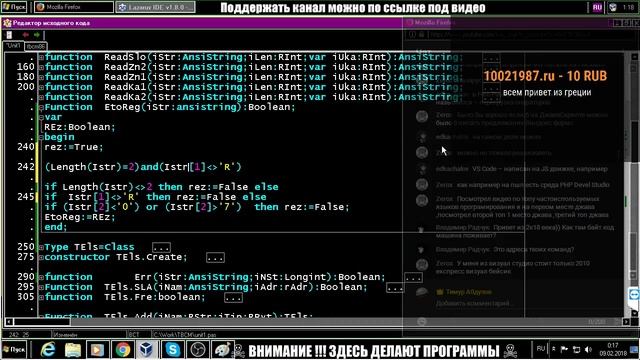Image resolution: width=640 pixels, height=360 pixels.
Task: Show hidden tray icons arrow
Action: pyautogui.click(x=554, y=349)
